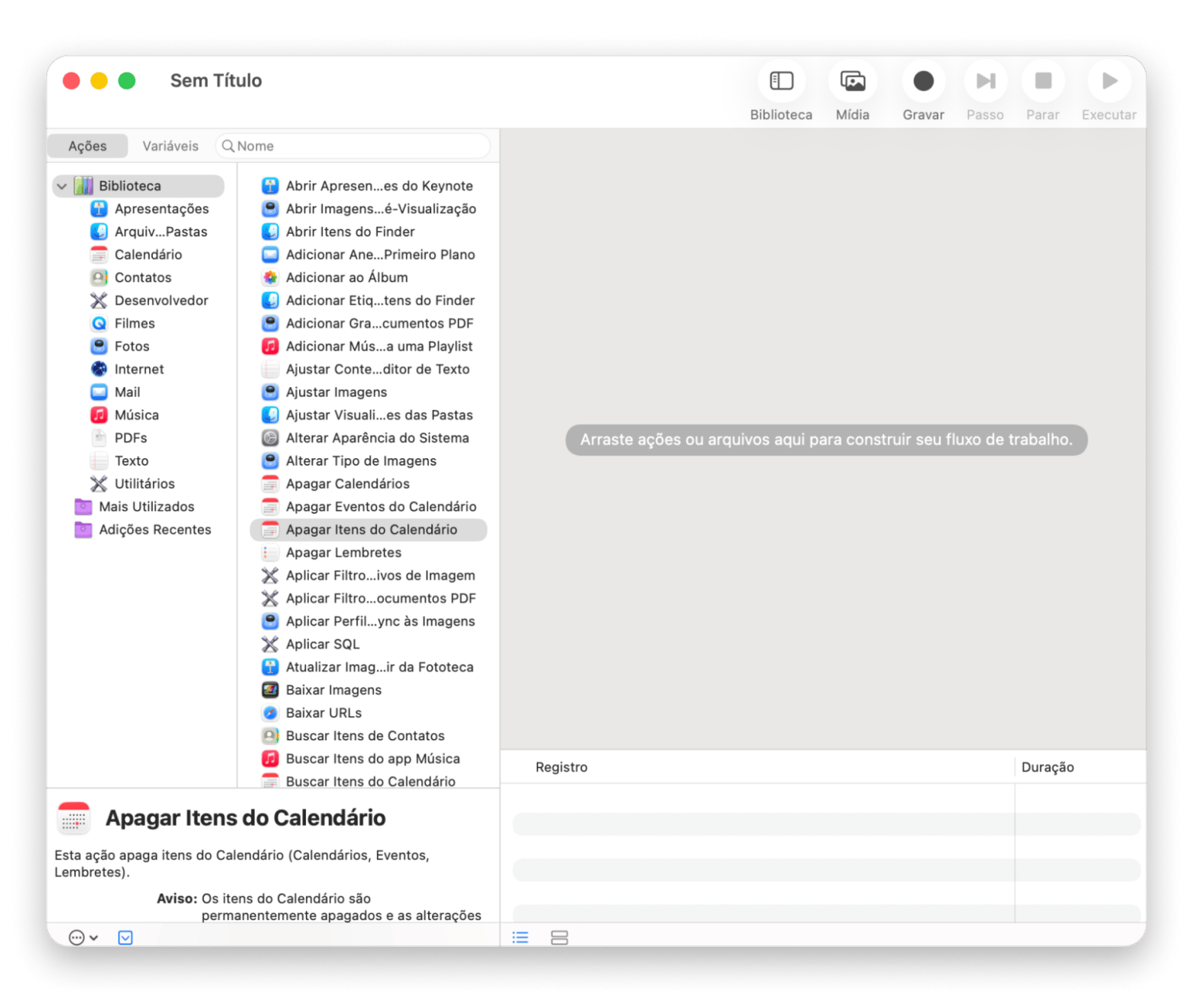Select Contatos category

[131, 278]
